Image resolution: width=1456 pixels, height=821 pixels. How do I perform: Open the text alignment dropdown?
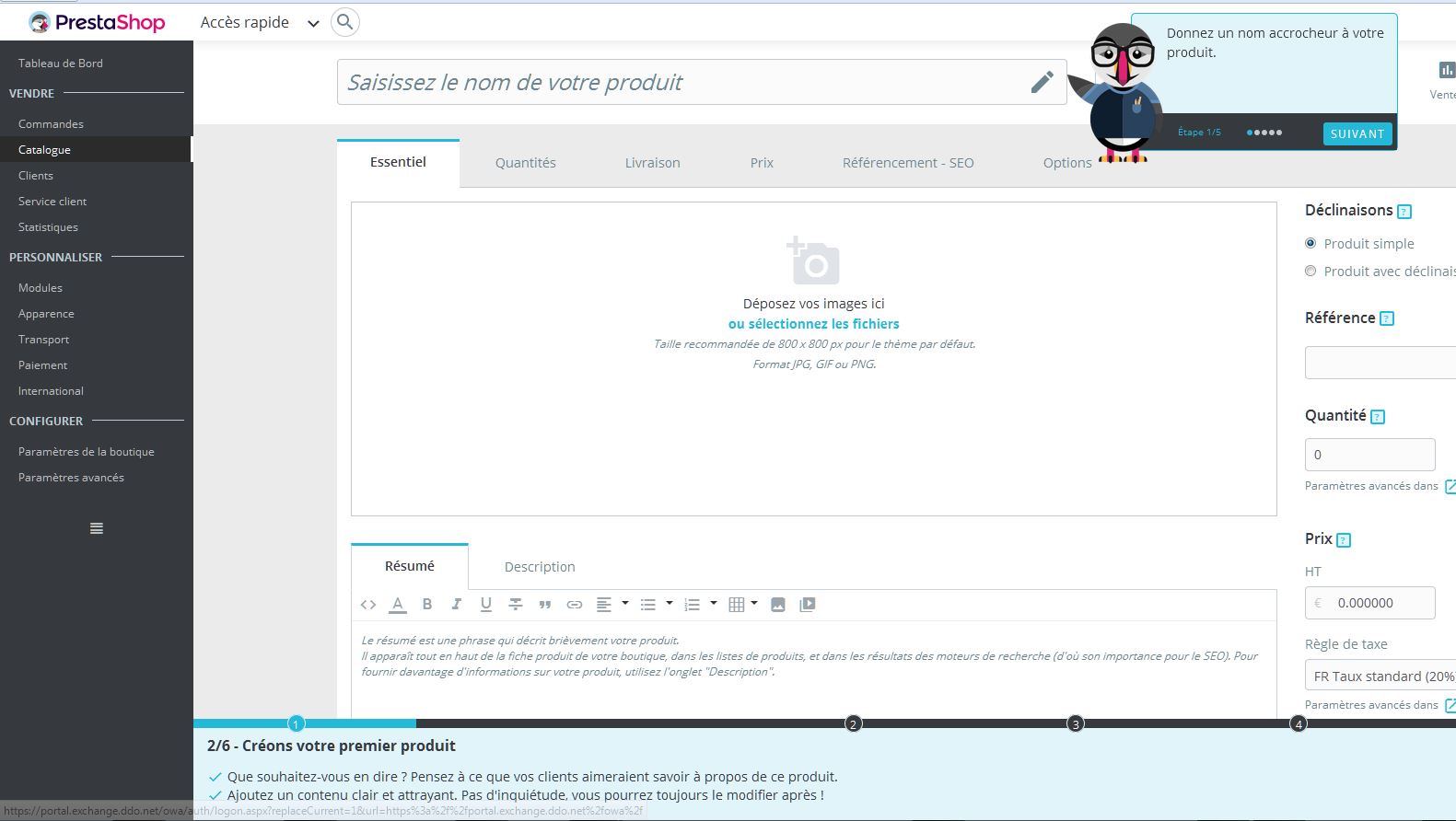[612, 605]
